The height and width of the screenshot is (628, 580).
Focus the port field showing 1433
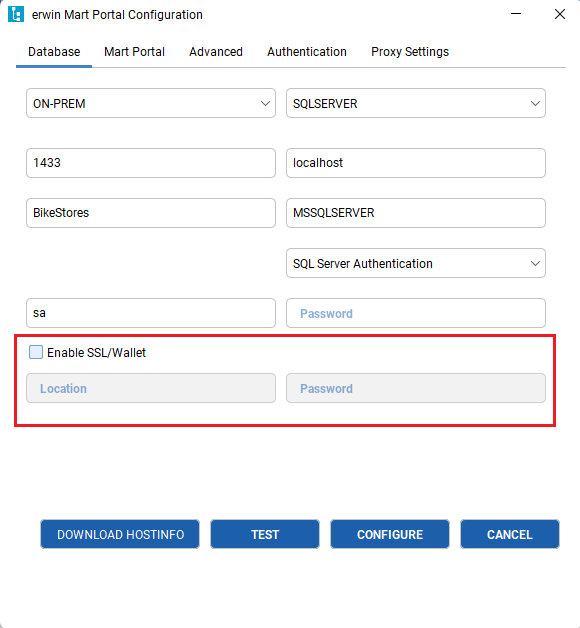coord(151,163)
